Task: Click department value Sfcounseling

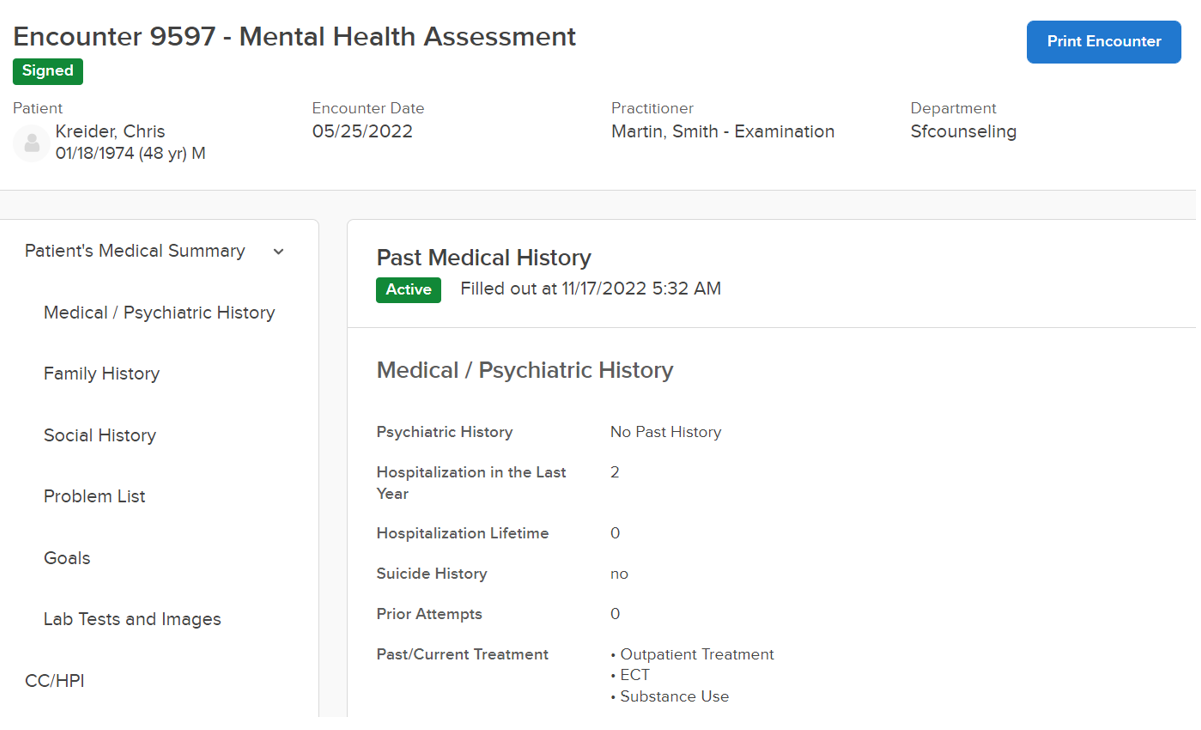Action: pyautogui.click(x=963, y=132)
